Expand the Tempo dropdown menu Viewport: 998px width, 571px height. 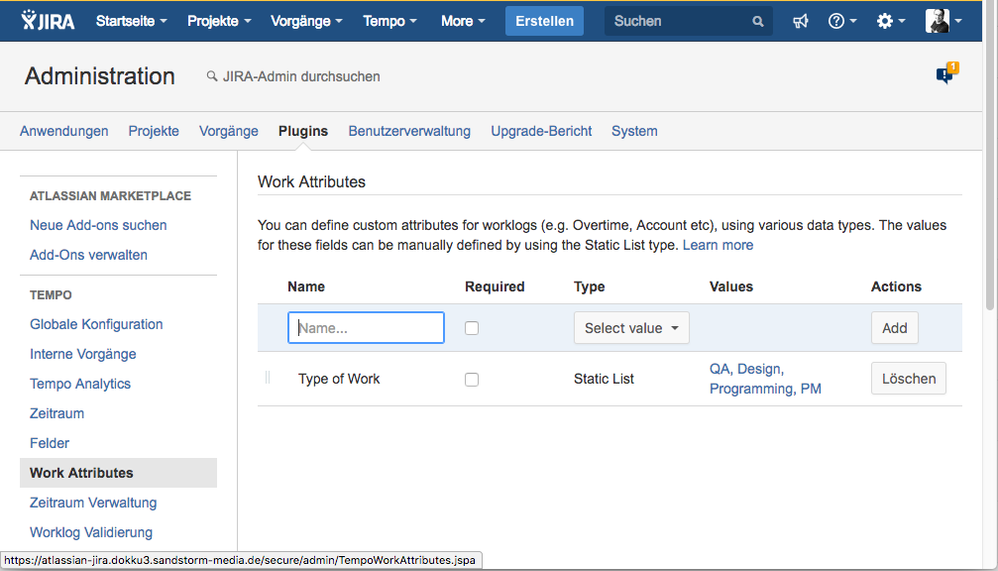(390, 21)
